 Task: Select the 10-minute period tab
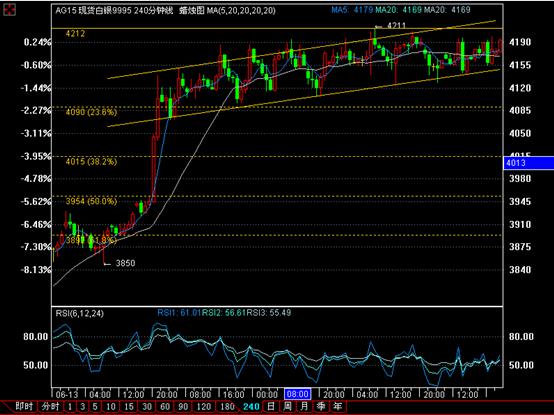(x=111, y=407)
